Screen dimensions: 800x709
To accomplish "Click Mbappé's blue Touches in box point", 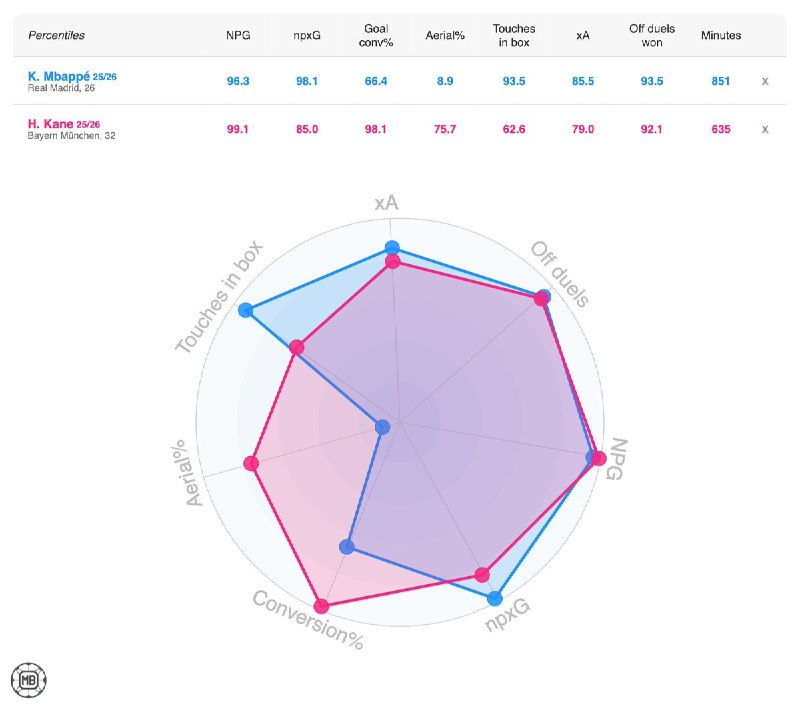I will pyautogui.click(x=246, y=312).
